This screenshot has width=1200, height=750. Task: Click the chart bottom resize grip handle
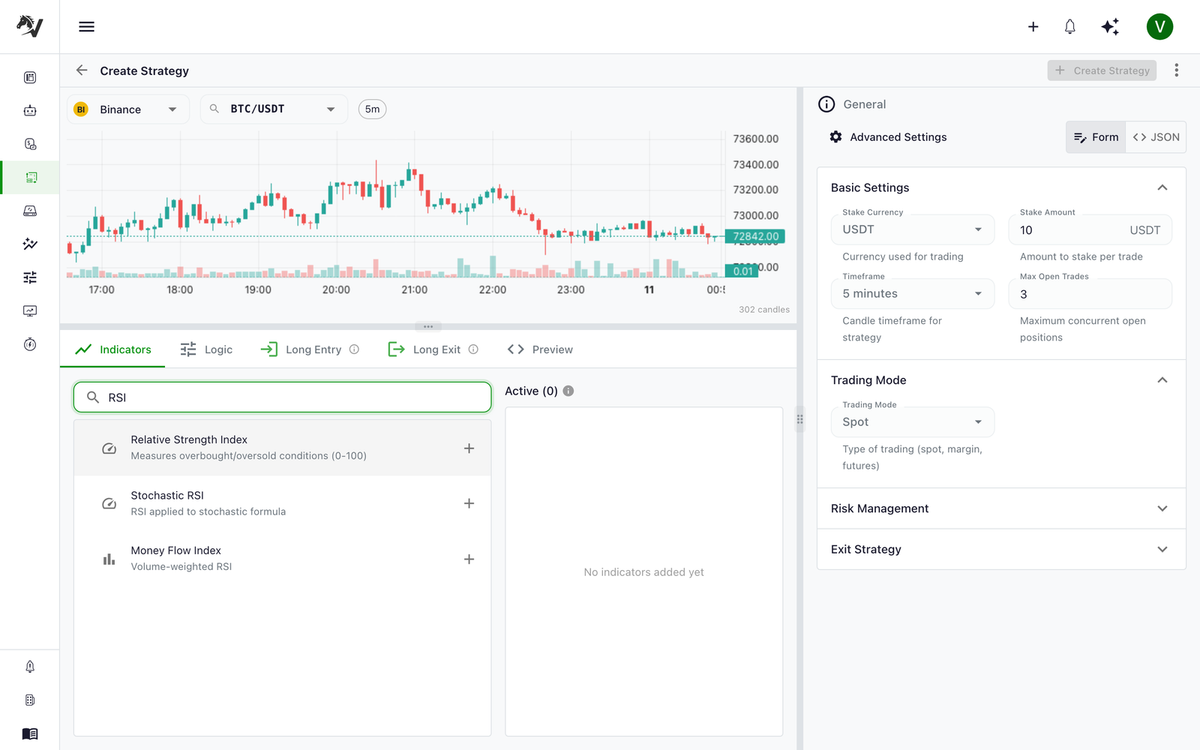(428, 327)
